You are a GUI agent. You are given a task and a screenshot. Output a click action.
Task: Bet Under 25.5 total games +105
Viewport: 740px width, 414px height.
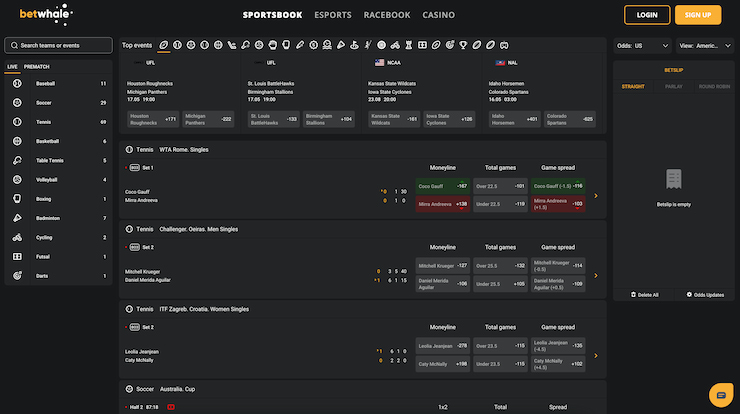pos(500,284)
